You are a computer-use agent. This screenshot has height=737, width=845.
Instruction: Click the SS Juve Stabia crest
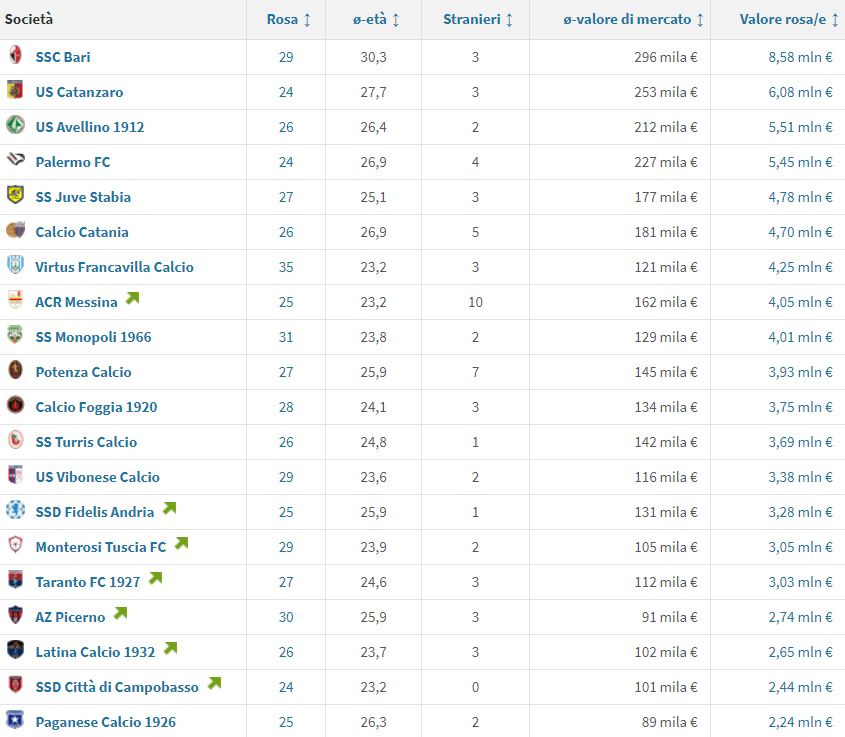click(16, 195)
